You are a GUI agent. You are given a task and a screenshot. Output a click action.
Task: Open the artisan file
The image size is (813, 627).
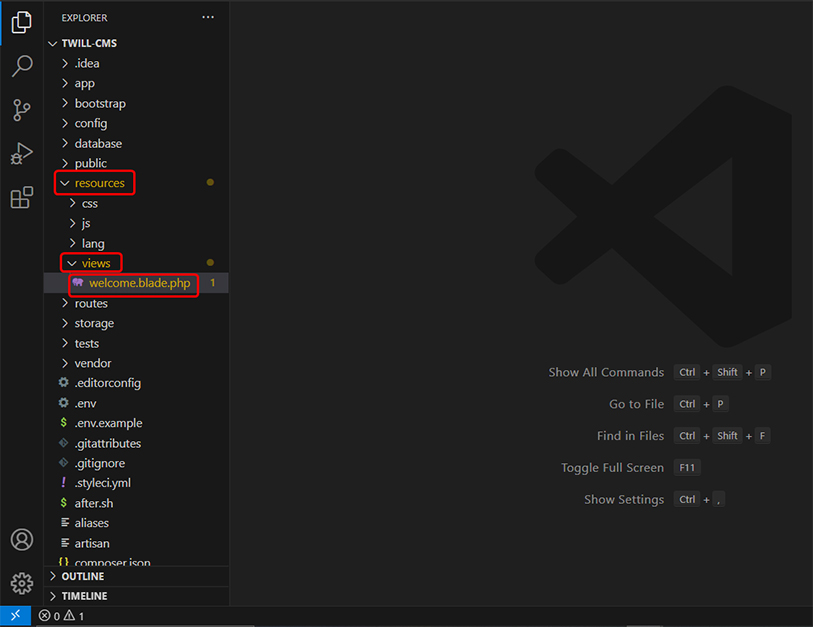pos(92,543)
